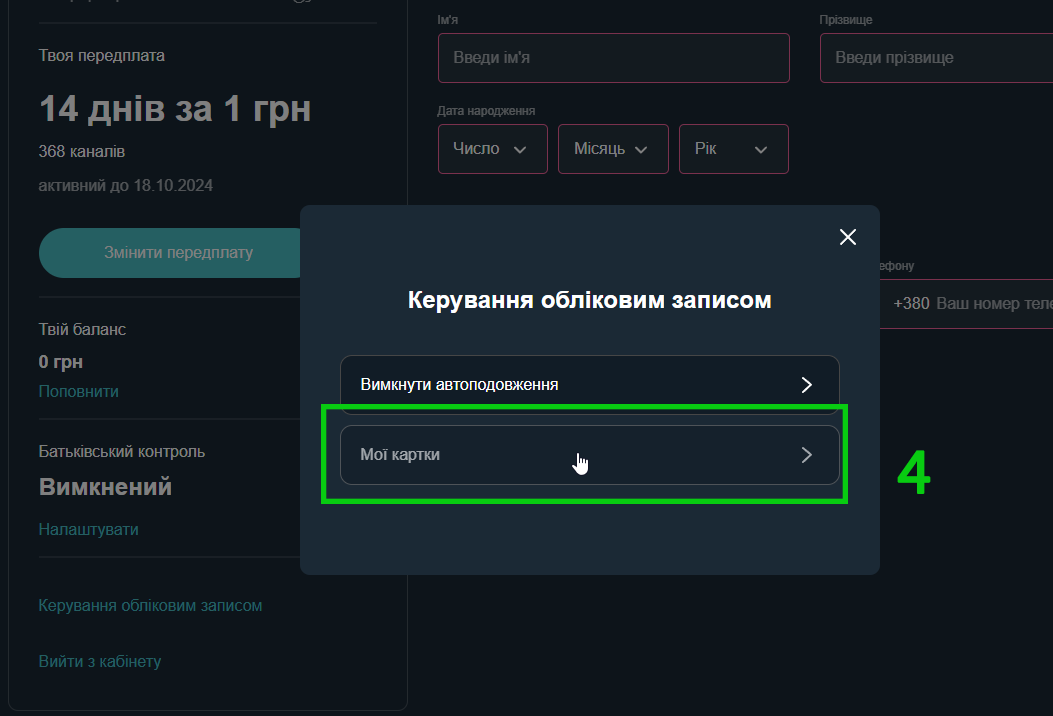This screenshot has height=716, width=1053.
Task: Click the phone number input field
Action: [990, 303]
